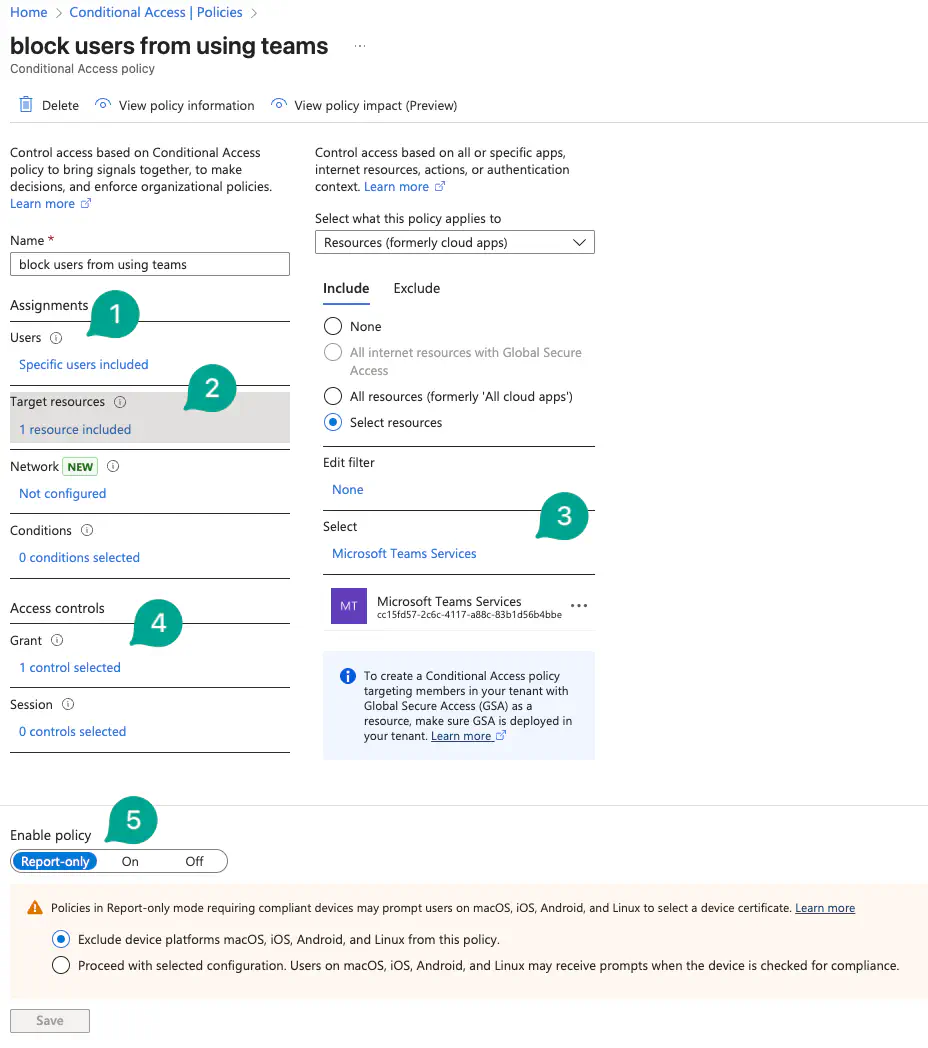The width and height of the screenshot is (928, 1048).
Task: Click the purple MT app icon
Action: (x=349, y=606)
